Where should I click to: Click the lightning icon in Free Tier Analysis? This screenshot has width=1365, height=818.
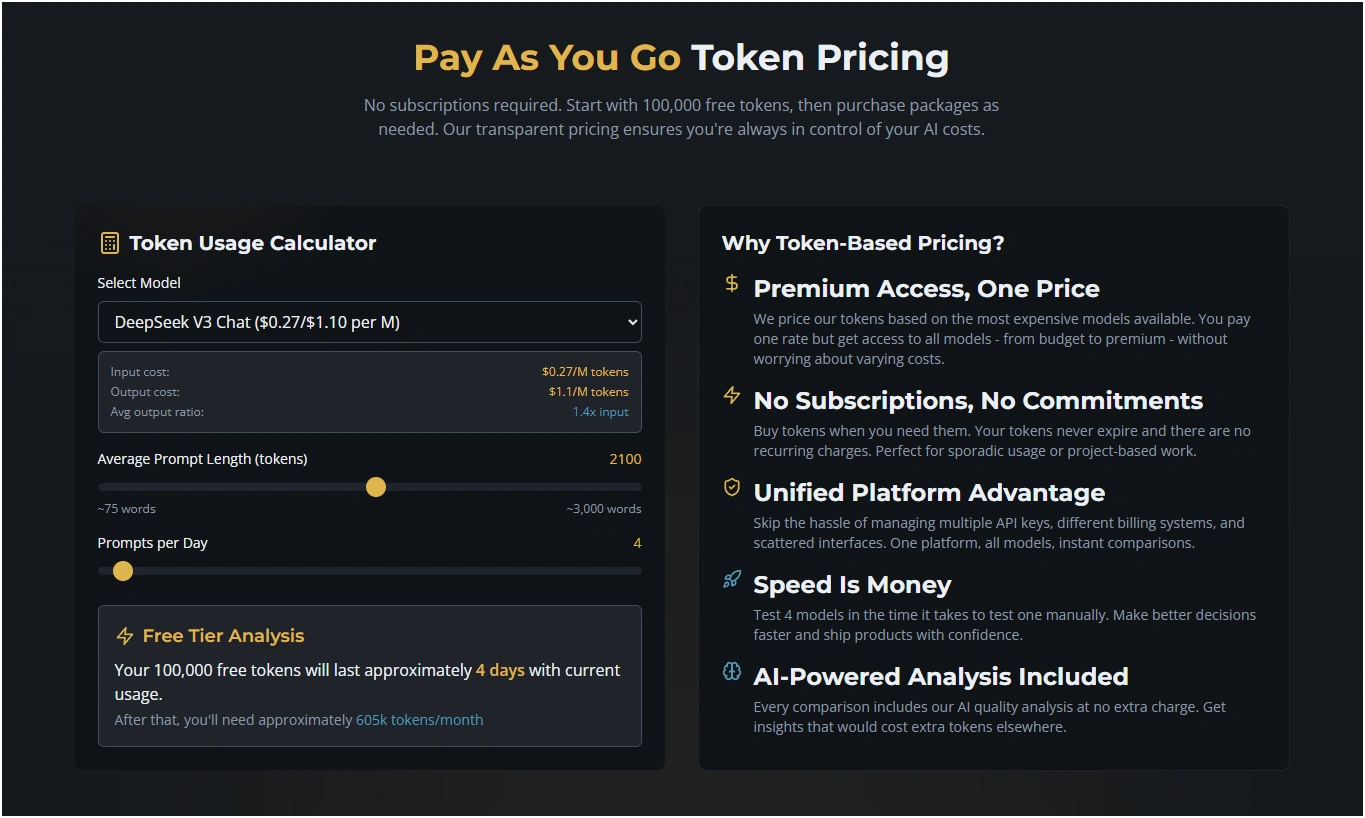pos(125,636)
